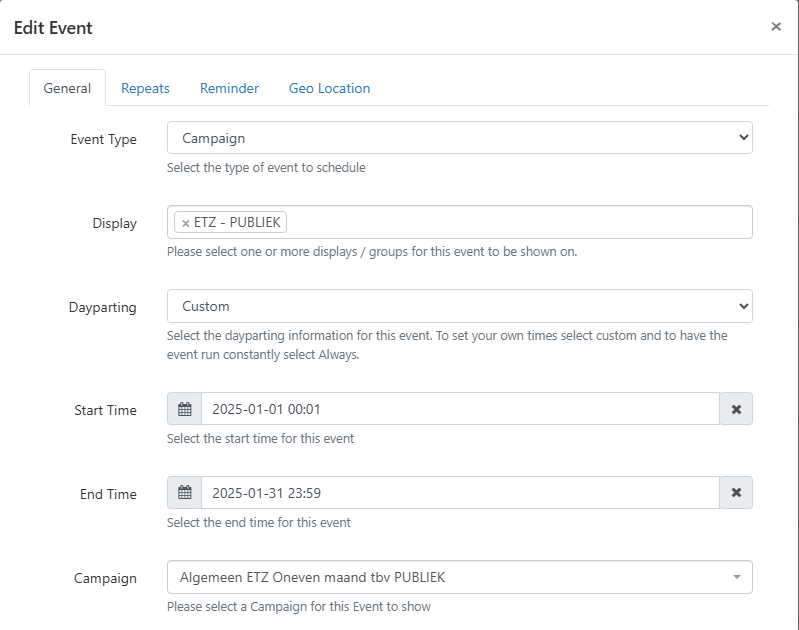Viewport: 799px width, 630px height.
Task: Select the General tab
Action: tap(67, 88)
